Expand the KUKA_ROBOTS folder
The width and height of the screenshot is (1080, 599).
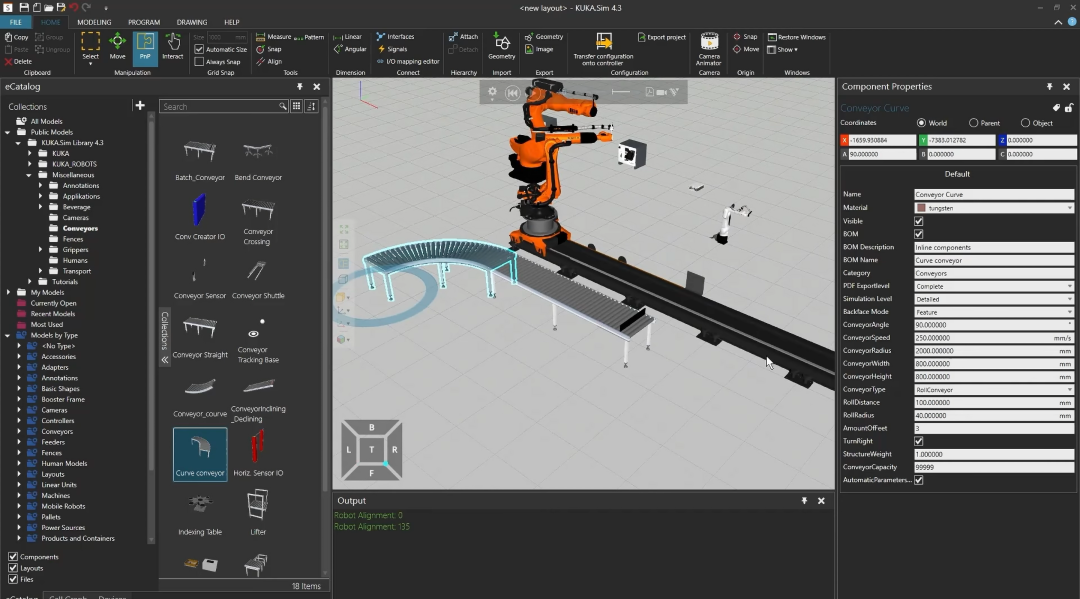(x=29, y=164)
